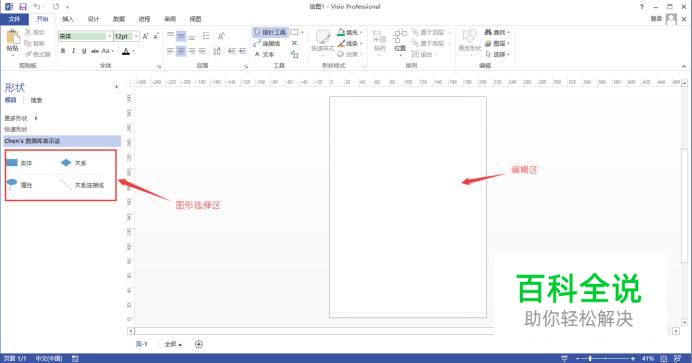Decrease font size with smaller A icon

(156, 36)
